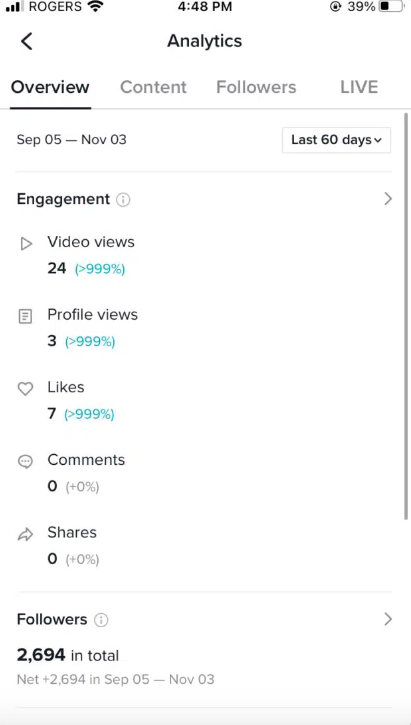This screenshot has height=725, width=411.
Task: Tap the Video views count 24
Action: (x=57, y=268)
